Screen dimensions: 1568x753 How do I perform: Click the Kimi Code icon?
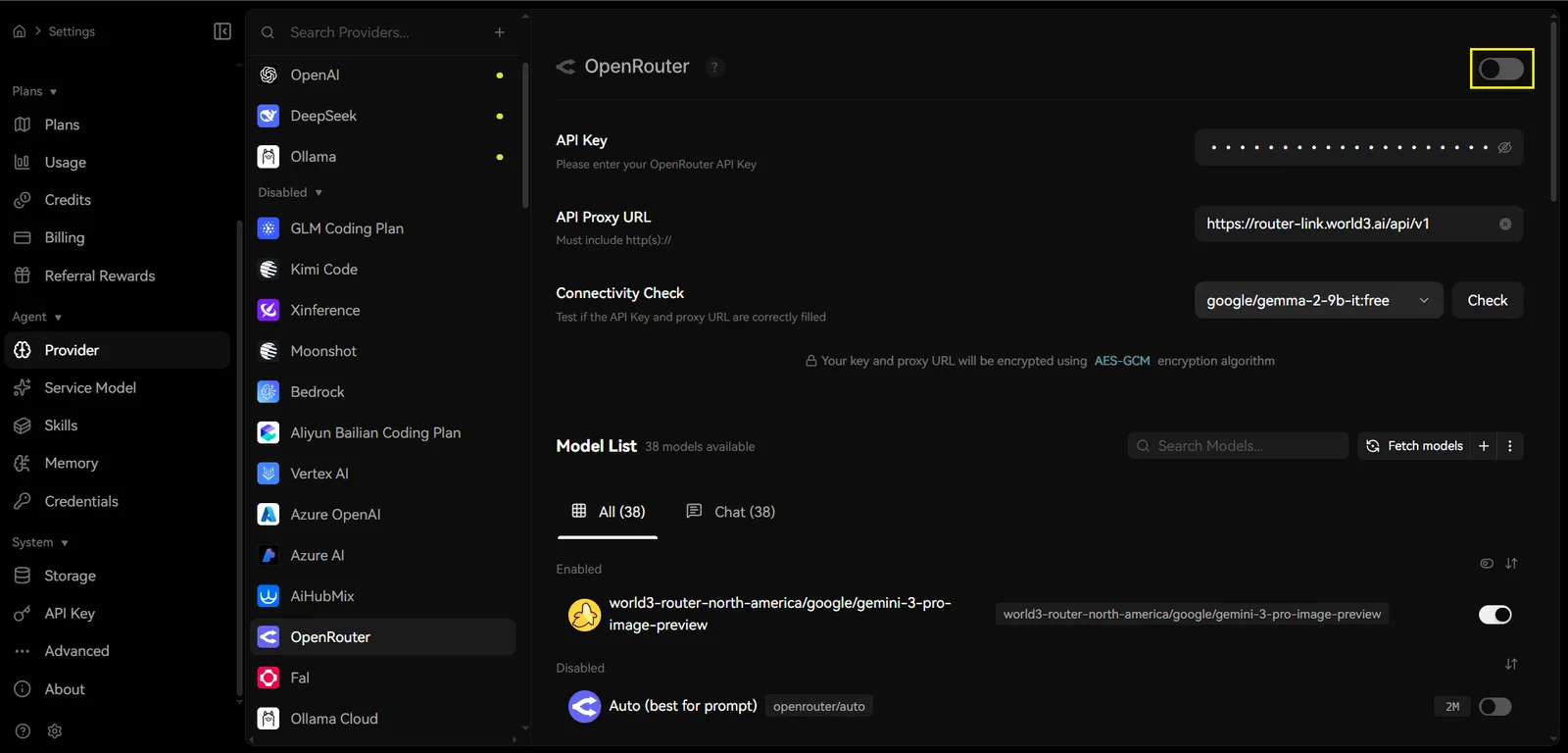(x=269, y=270)
